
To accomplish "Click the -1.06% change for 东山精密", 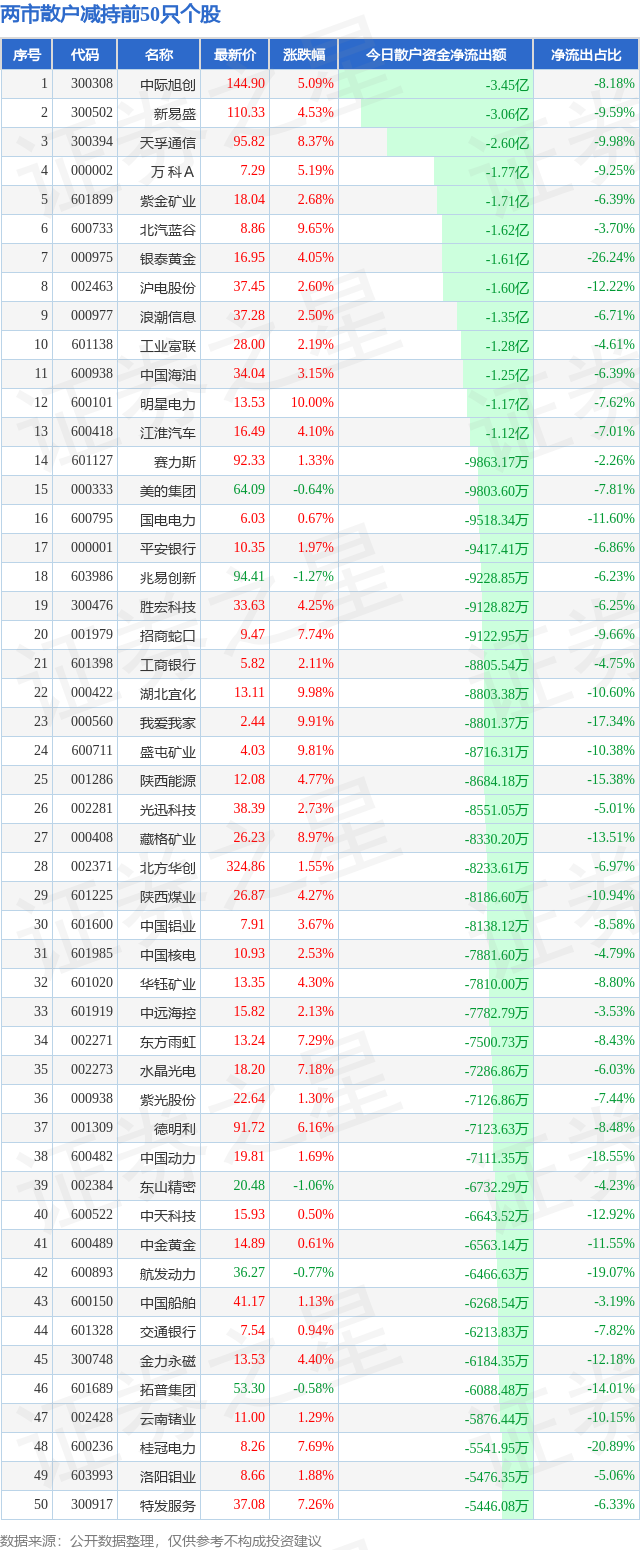I will [x=314, y=1186].
